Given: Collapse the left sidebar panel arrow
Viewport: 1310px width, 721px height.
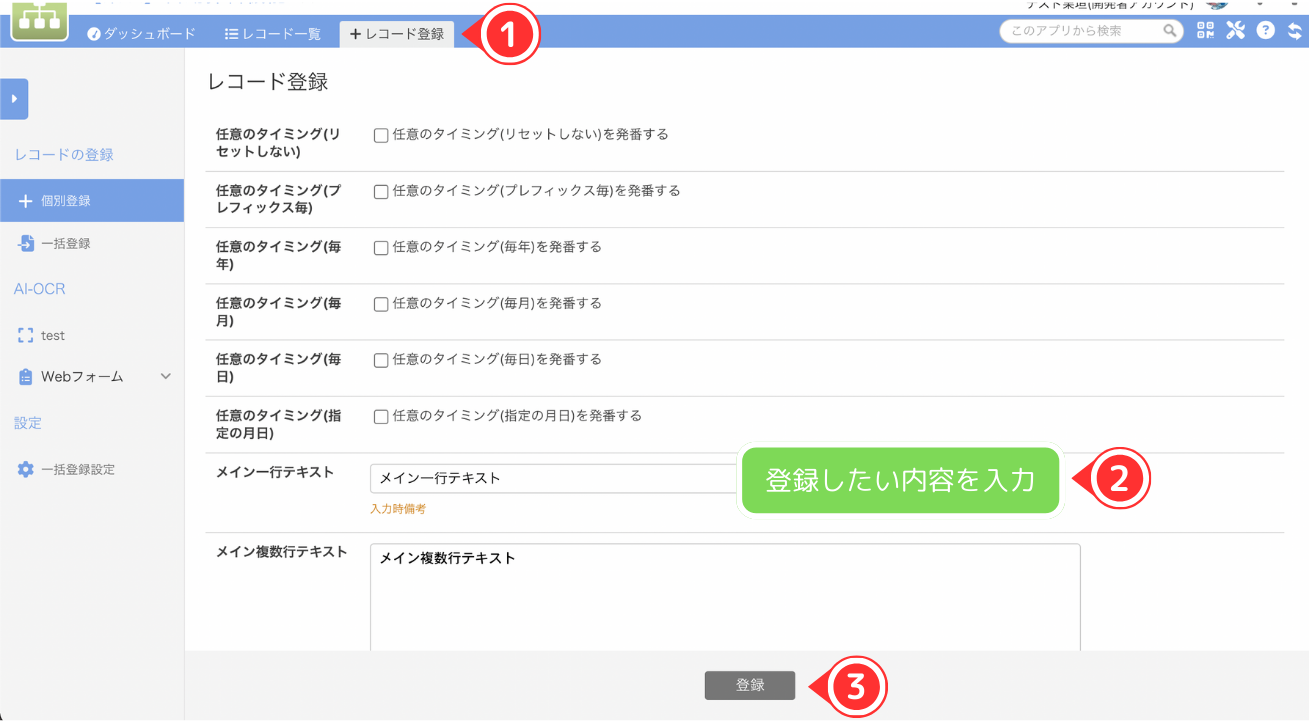Looking at the screenshot, I should [x=13, y=99].
